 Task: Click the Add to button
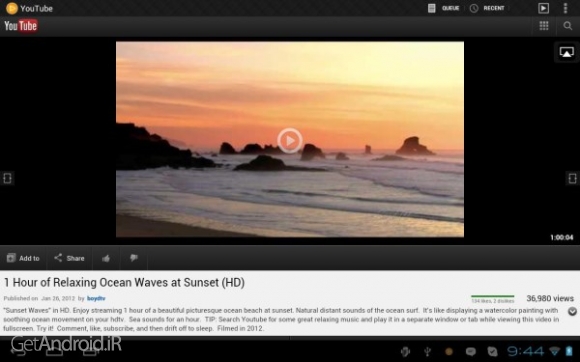tap(23, 258)
